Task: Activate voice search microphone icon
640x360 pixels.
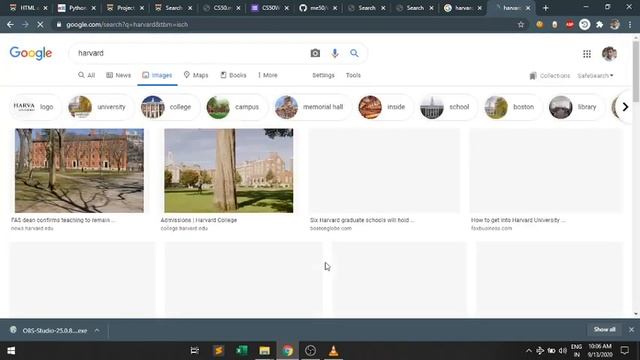Action: point(335,53)
